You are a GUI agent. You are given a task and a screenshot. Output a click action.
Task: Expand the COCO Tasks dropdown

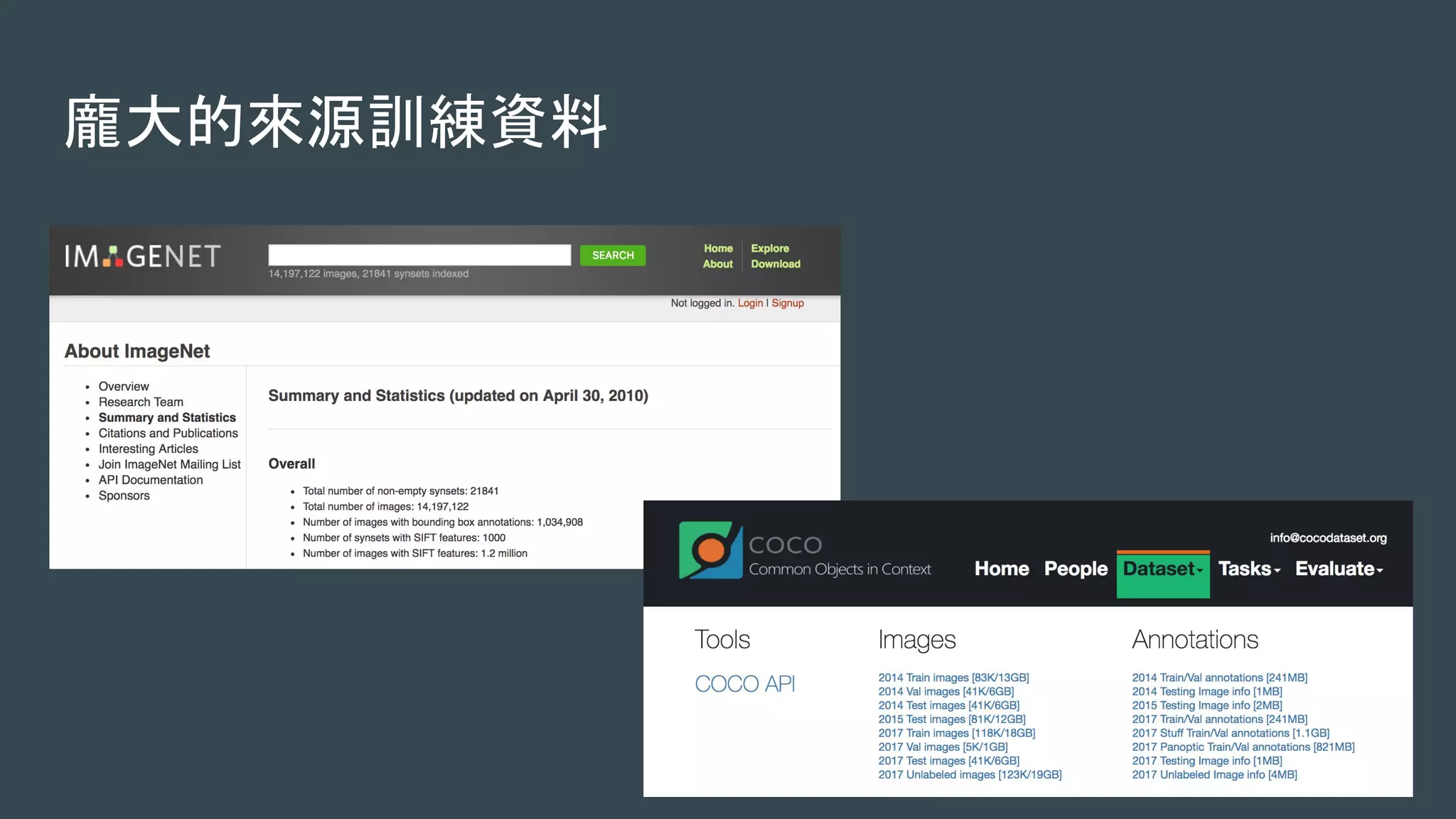pos(1249,569)
